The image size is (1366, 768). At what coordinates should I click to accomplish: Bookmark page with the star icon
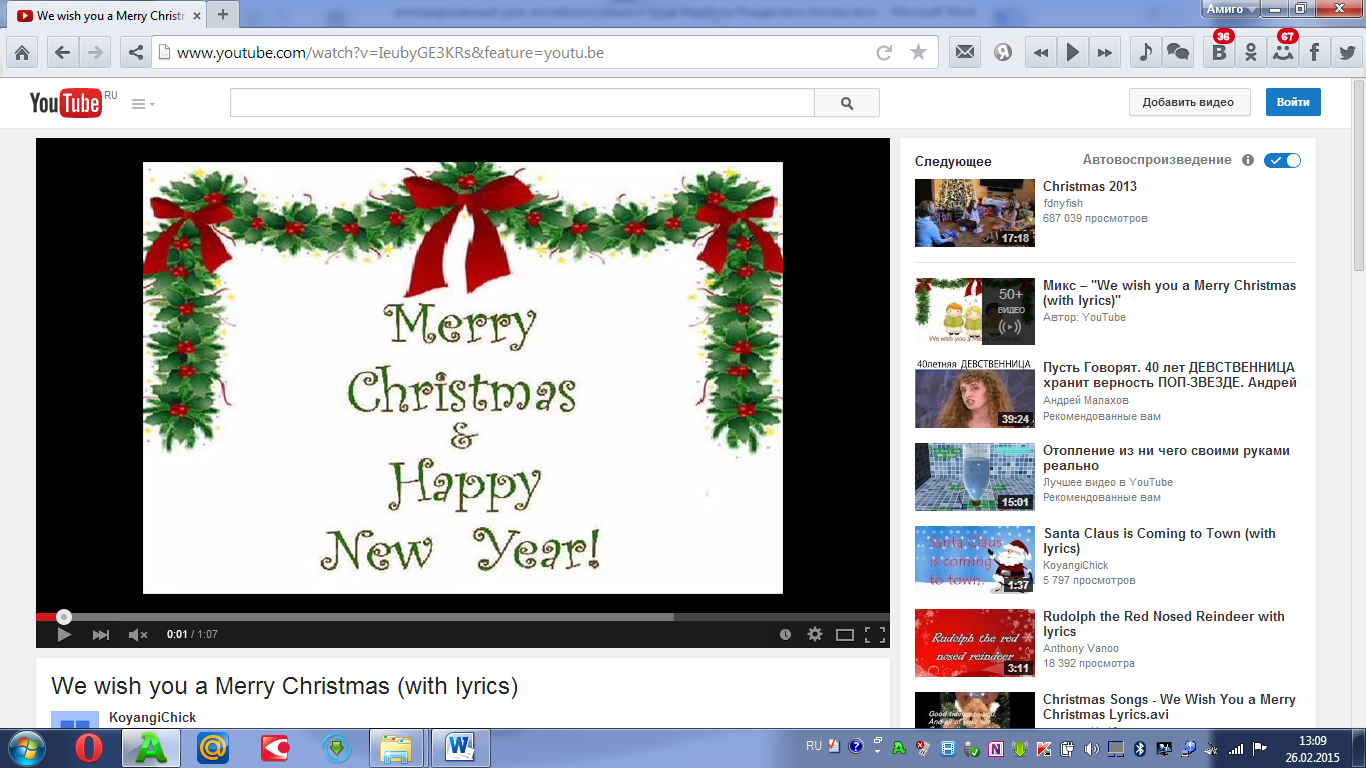(918, 53)
